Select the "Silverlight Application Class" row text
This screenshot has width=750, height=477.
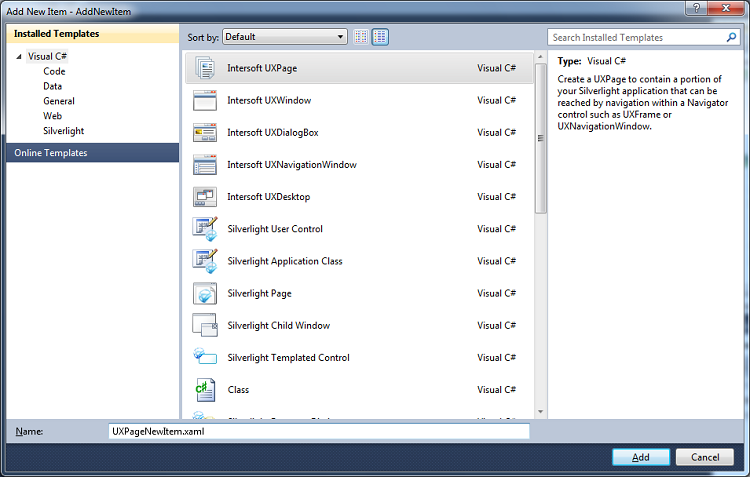285,261
